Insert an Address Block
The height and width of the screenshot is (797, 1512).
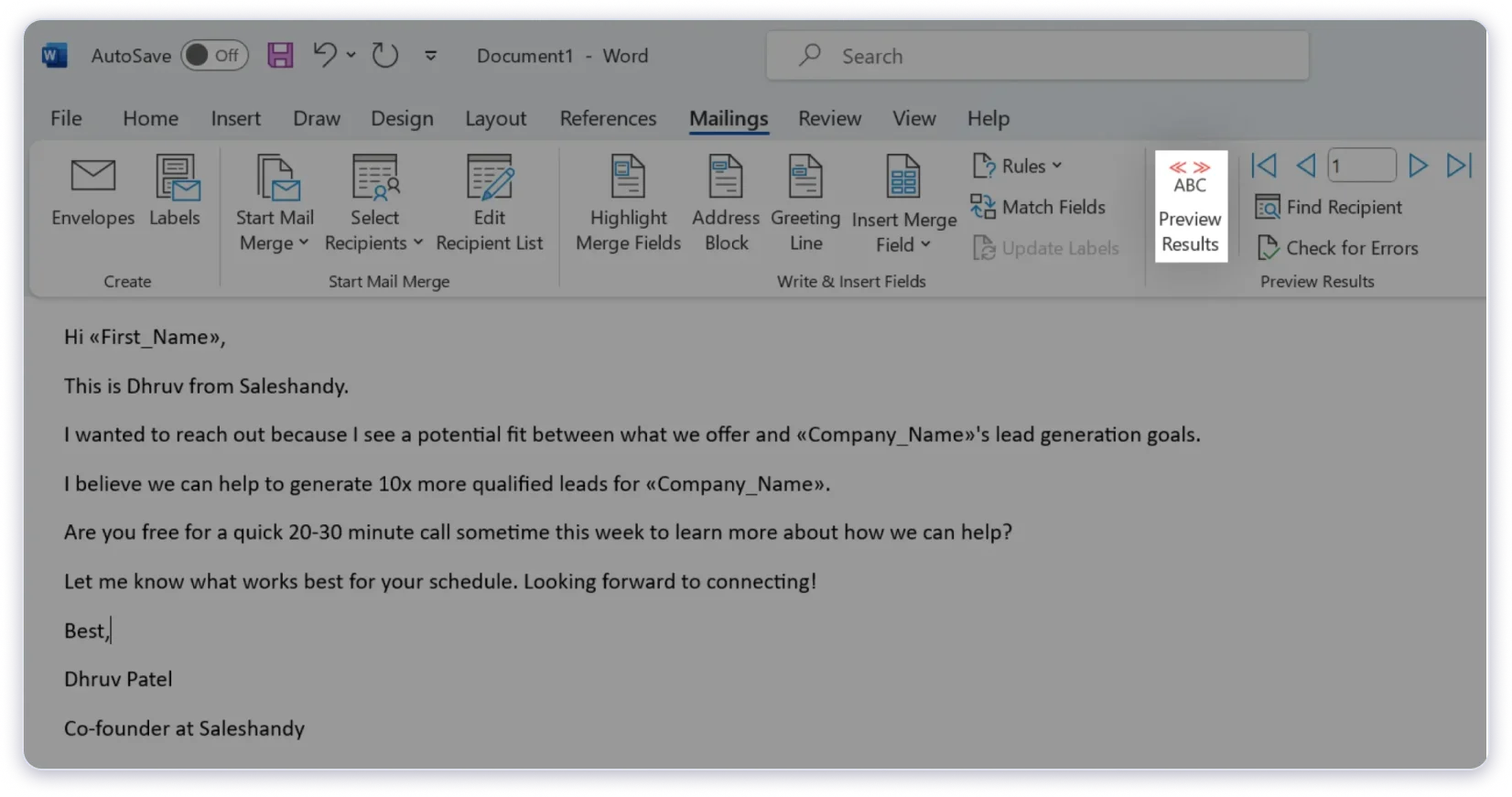(x=726, y=204)
